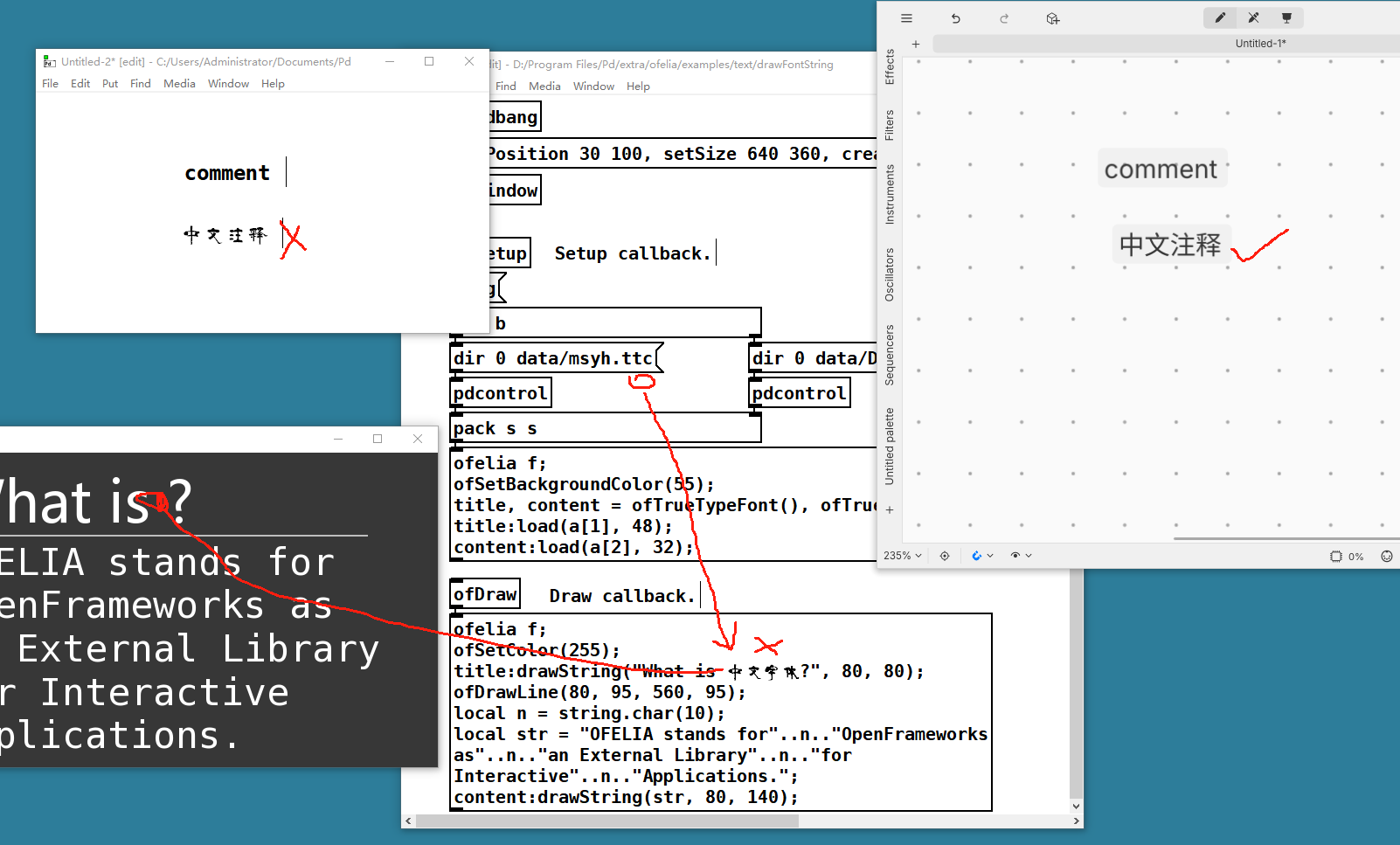The image size is (1400, 845).
Task: Click the horizontal scrollbar of drawFontString window
Action: point(607,821)
